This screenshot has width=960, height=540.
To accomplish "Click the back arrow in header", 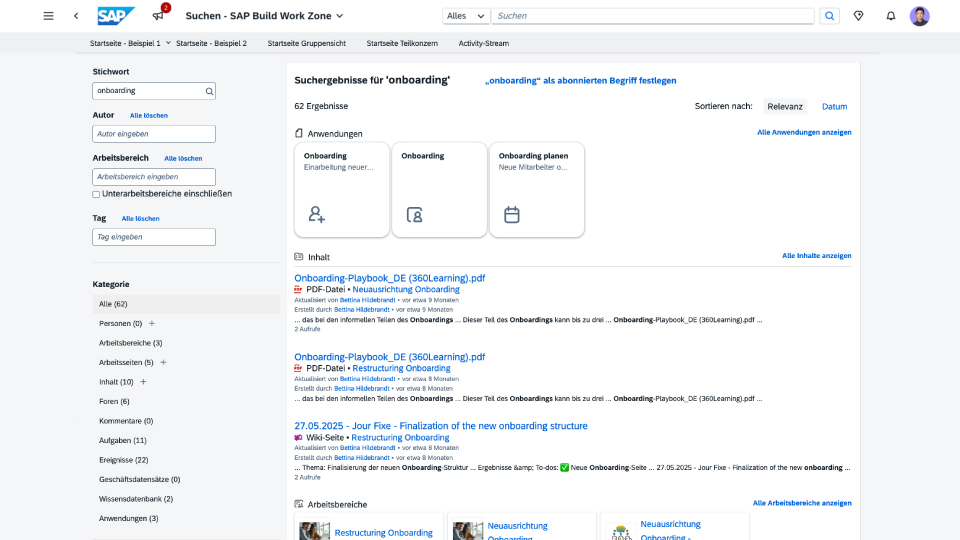I will pos(76,16).
